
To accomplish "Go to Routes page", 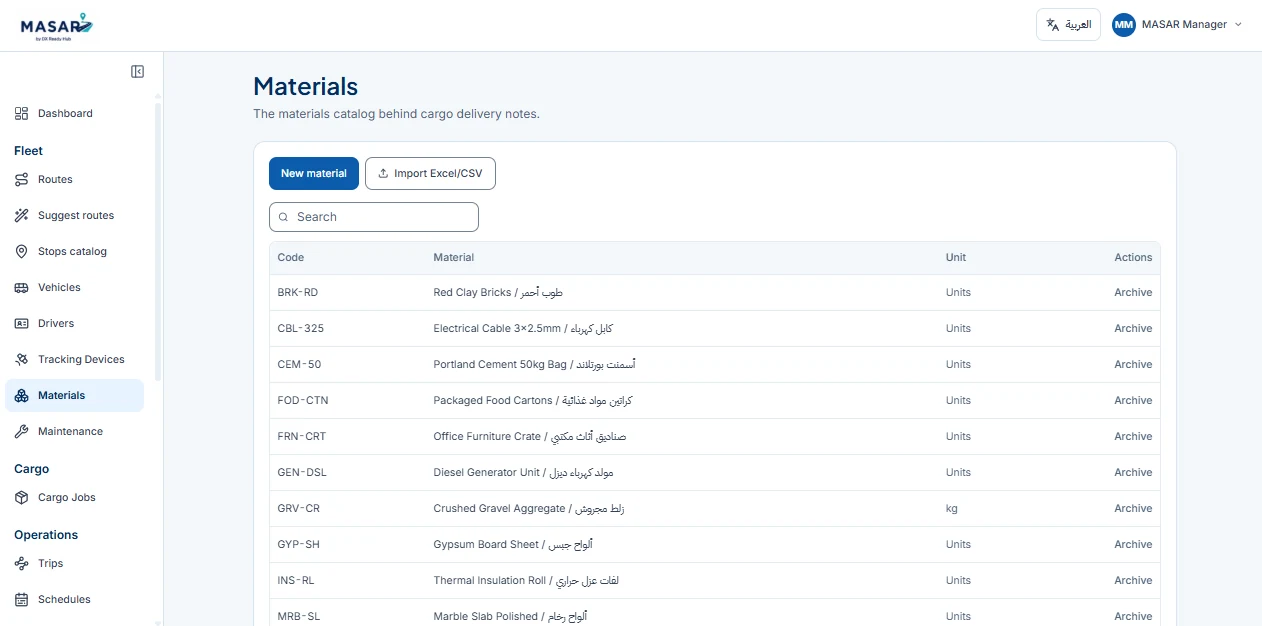I will coord(74,180).
